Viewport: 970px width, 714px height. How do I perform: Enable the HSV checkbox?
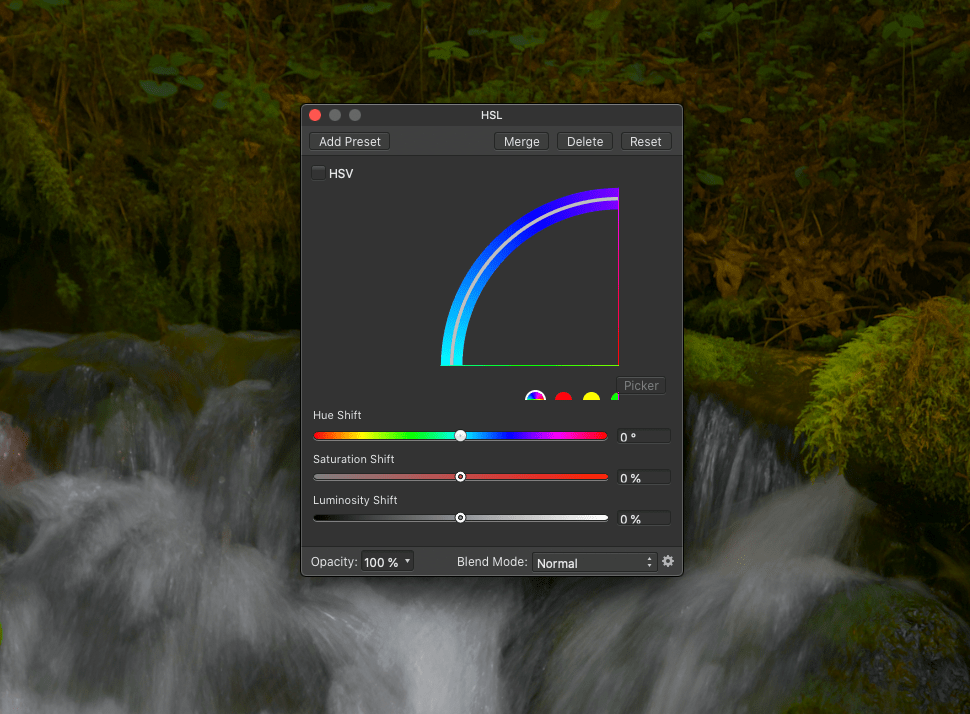point(318,173)
